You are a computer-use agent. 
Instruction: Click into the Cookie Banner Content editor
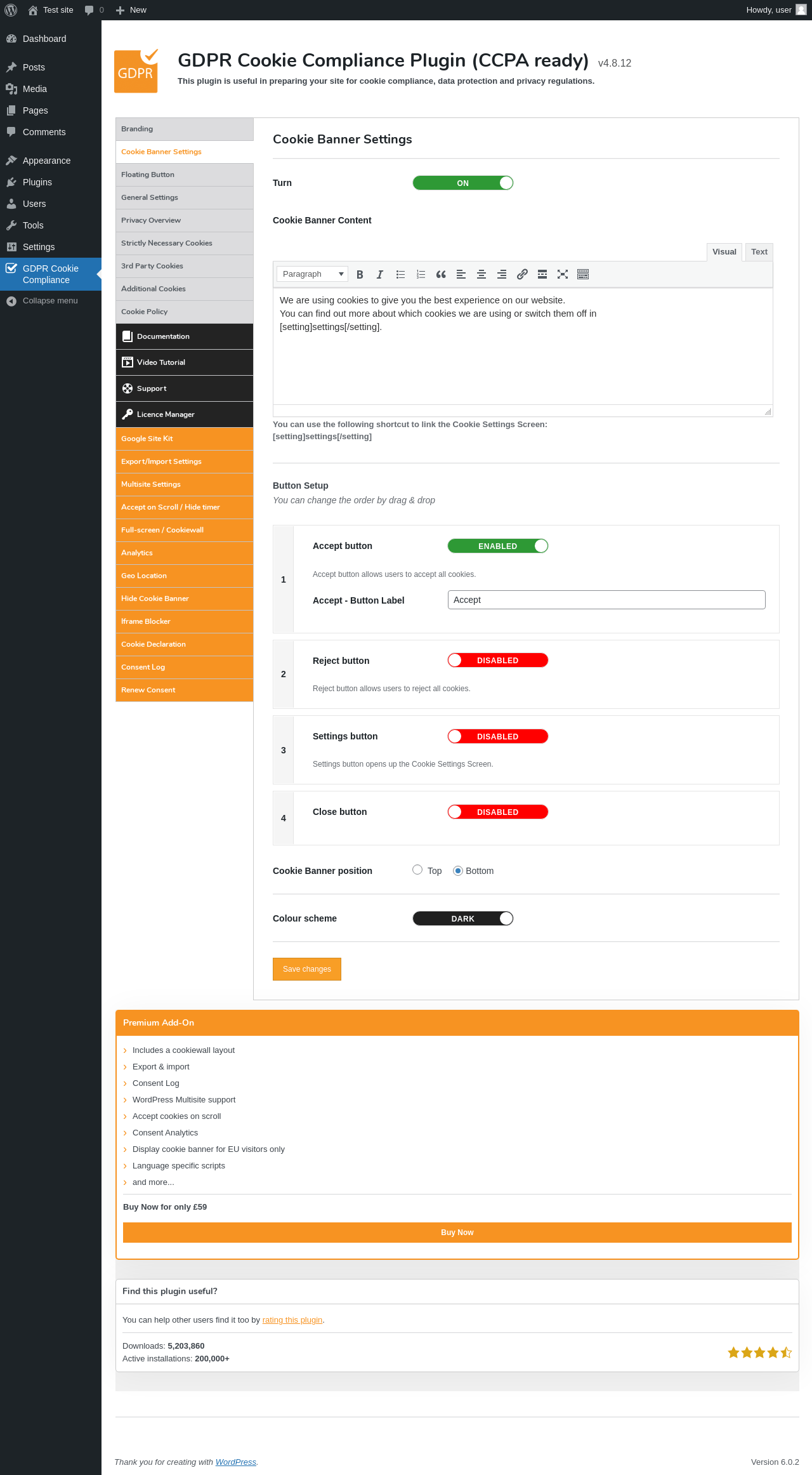tap(523, 346)
